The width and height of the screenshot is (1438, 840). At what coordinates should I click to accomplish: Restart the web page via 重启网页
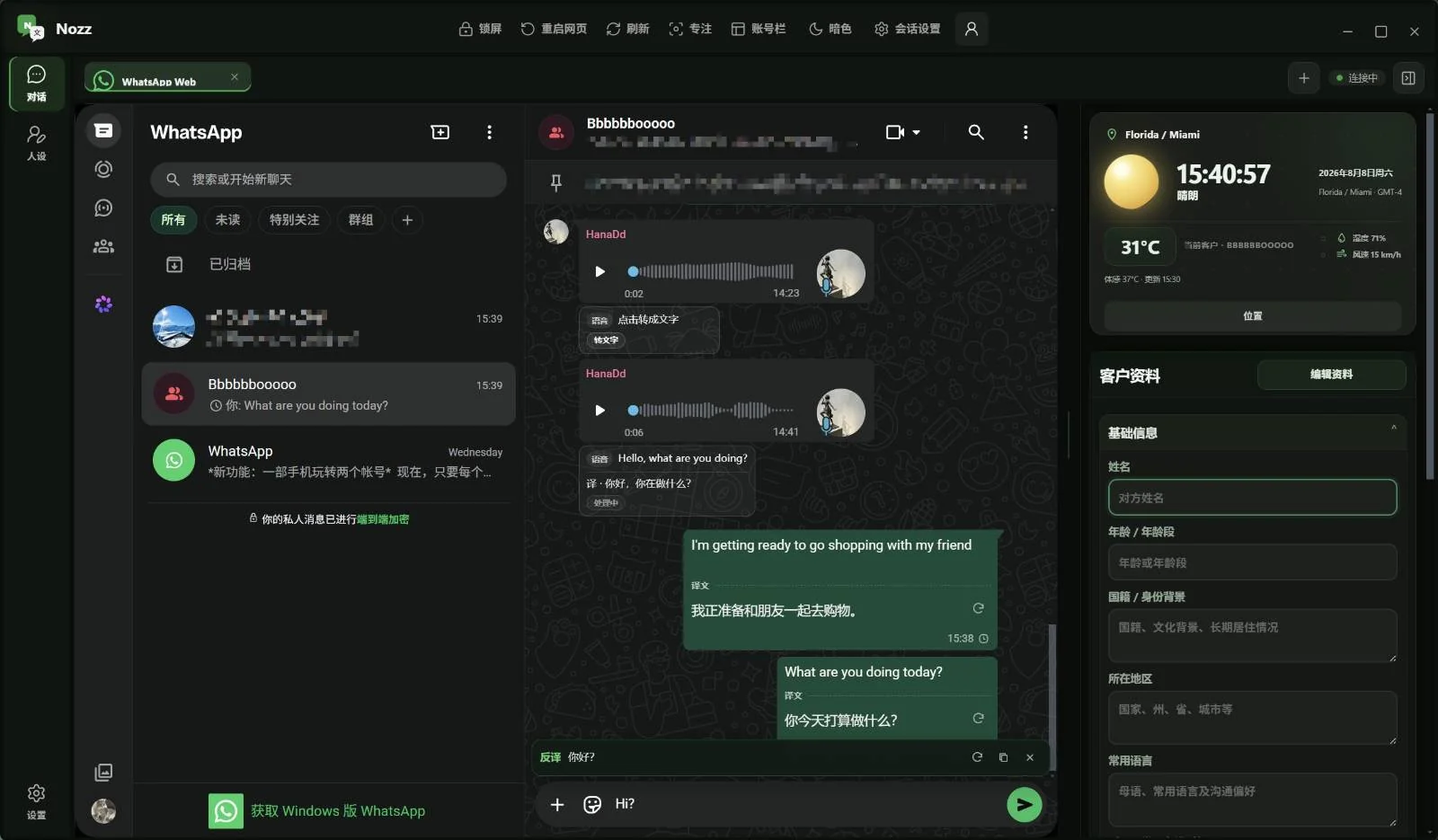point(554,29)
